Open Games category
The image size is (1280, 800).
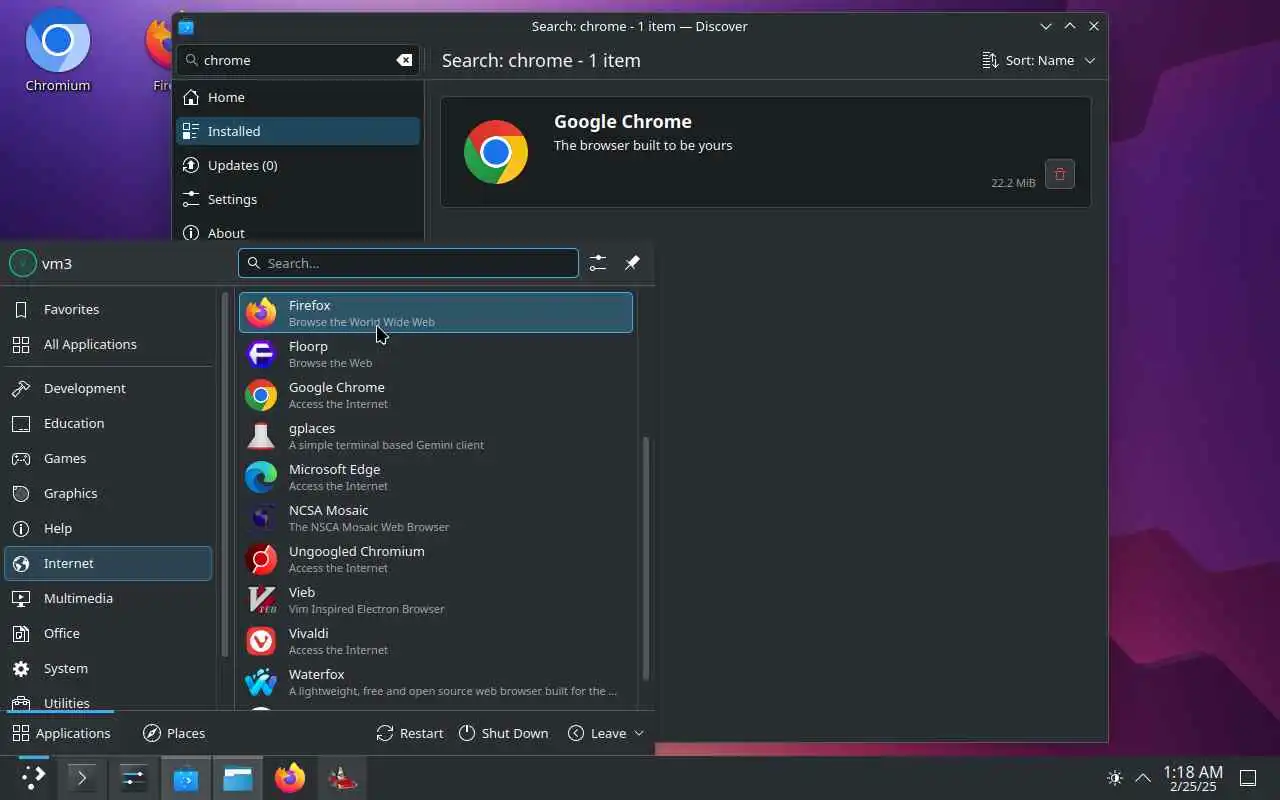[x=108, y=458]
